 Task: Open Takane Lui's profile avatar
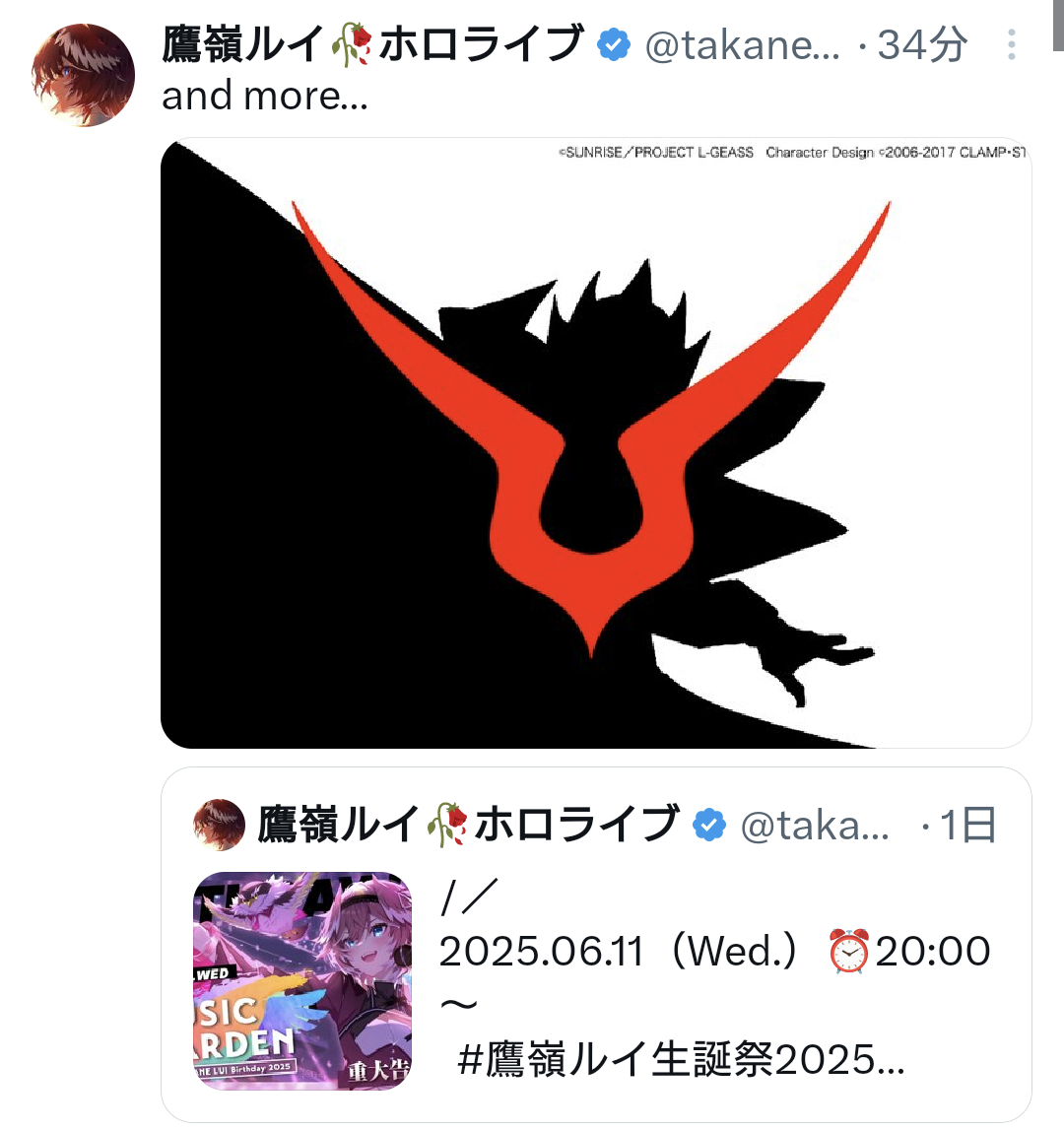[x=84, y=75]
